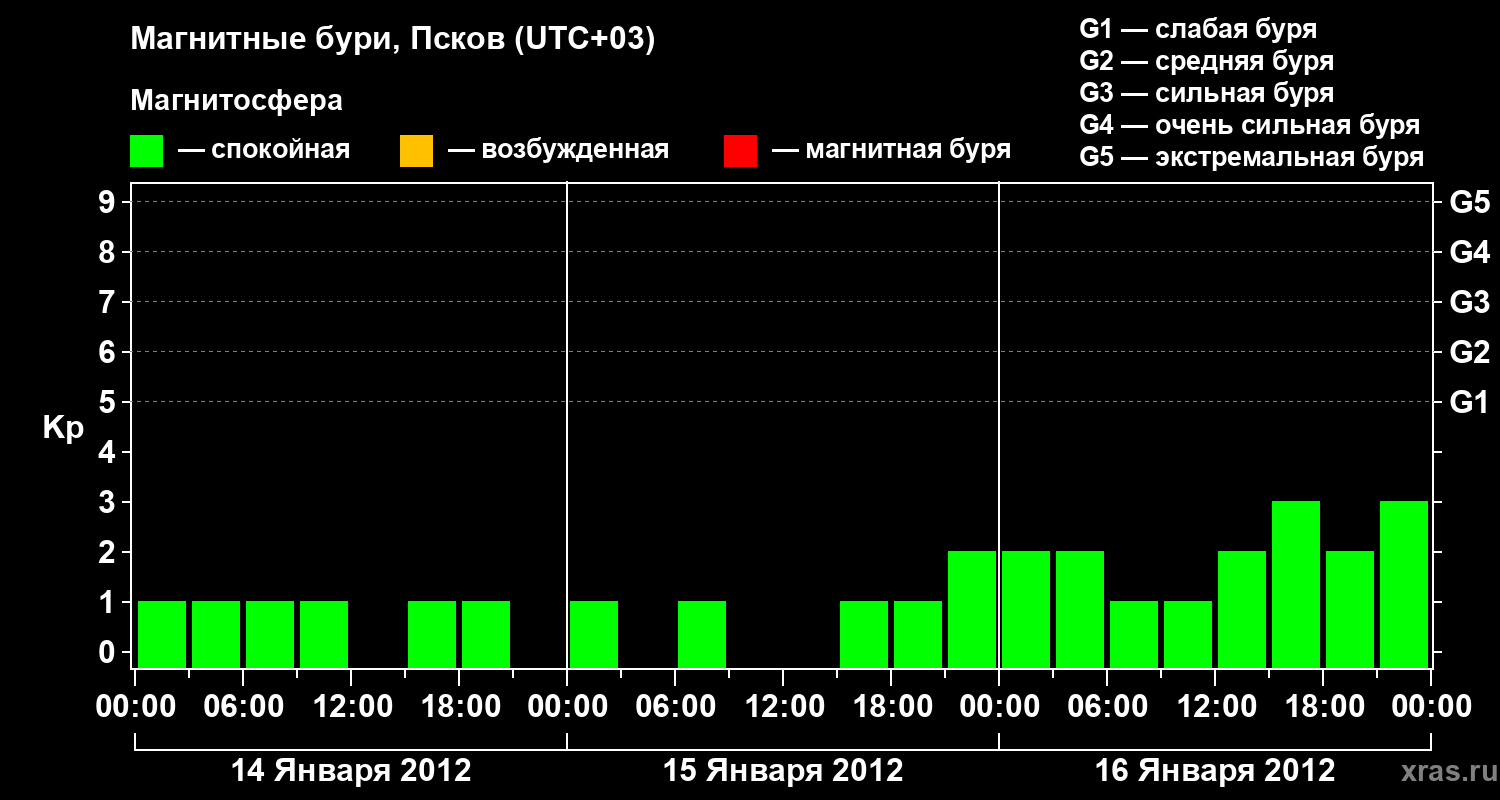Viewport: 1500px width, 800px height.
Task: Click the '— спокойная' legend label
Action: (x=264, y=150)
